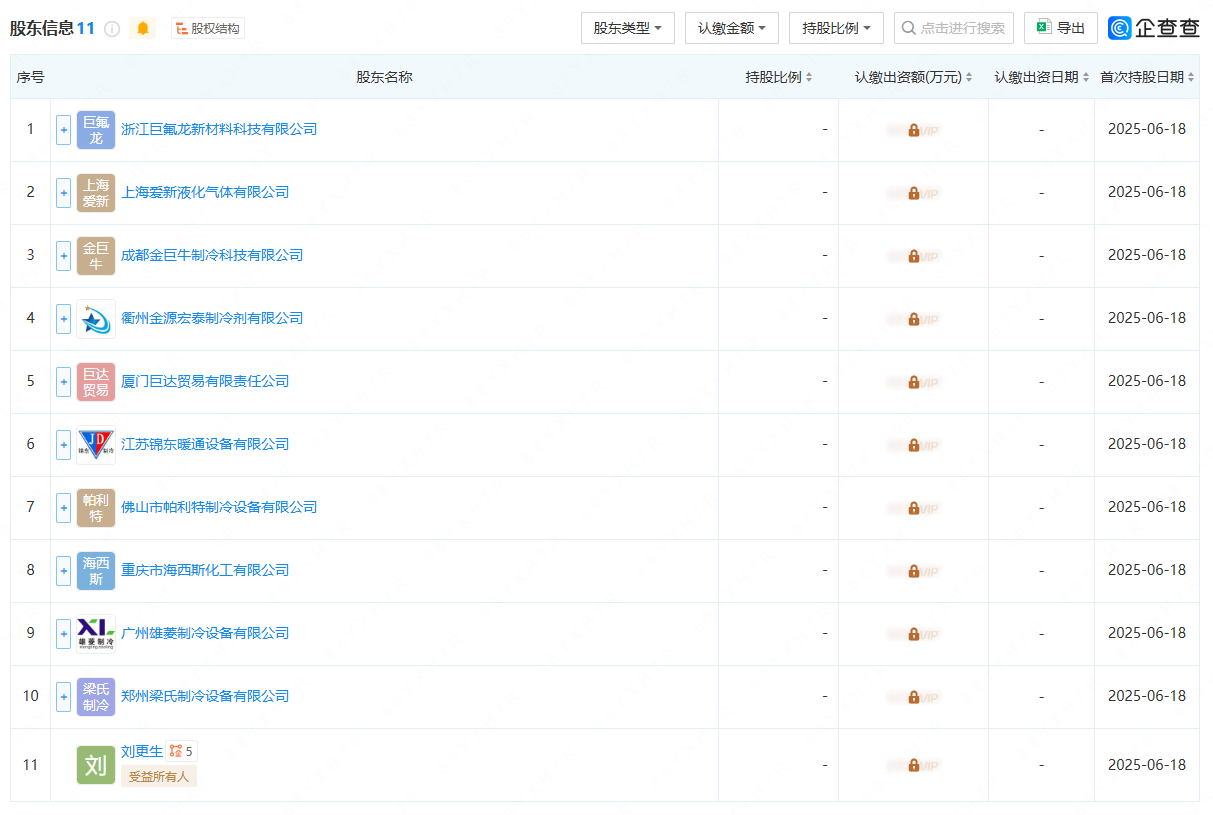Open 广州雄菱制冷设备有限公司 company page
The image size is (1213, 815).
click(205, 633)
